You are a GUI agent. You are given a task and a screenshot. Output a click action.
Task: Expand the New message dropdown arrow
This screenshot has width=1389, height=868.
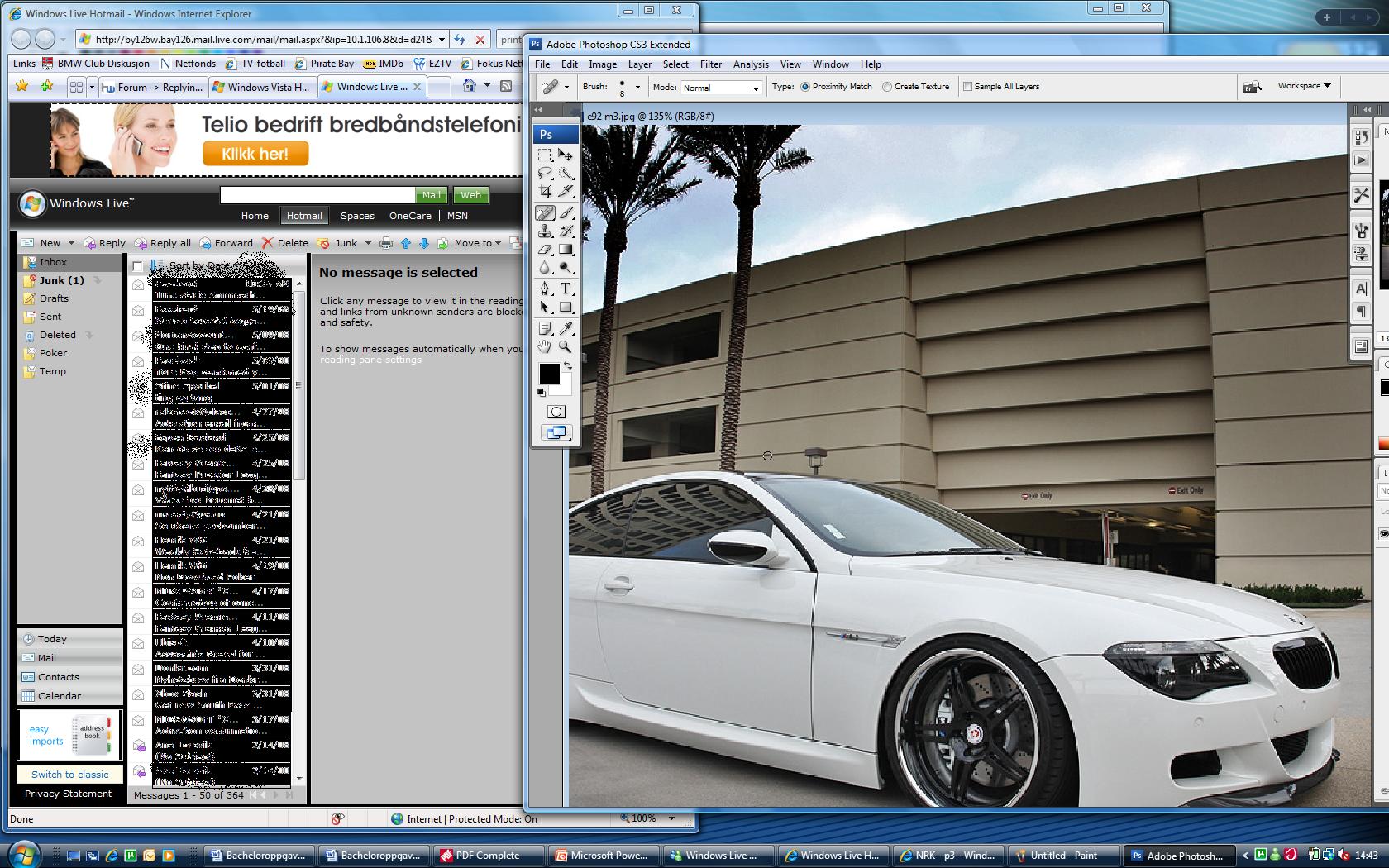70,243
